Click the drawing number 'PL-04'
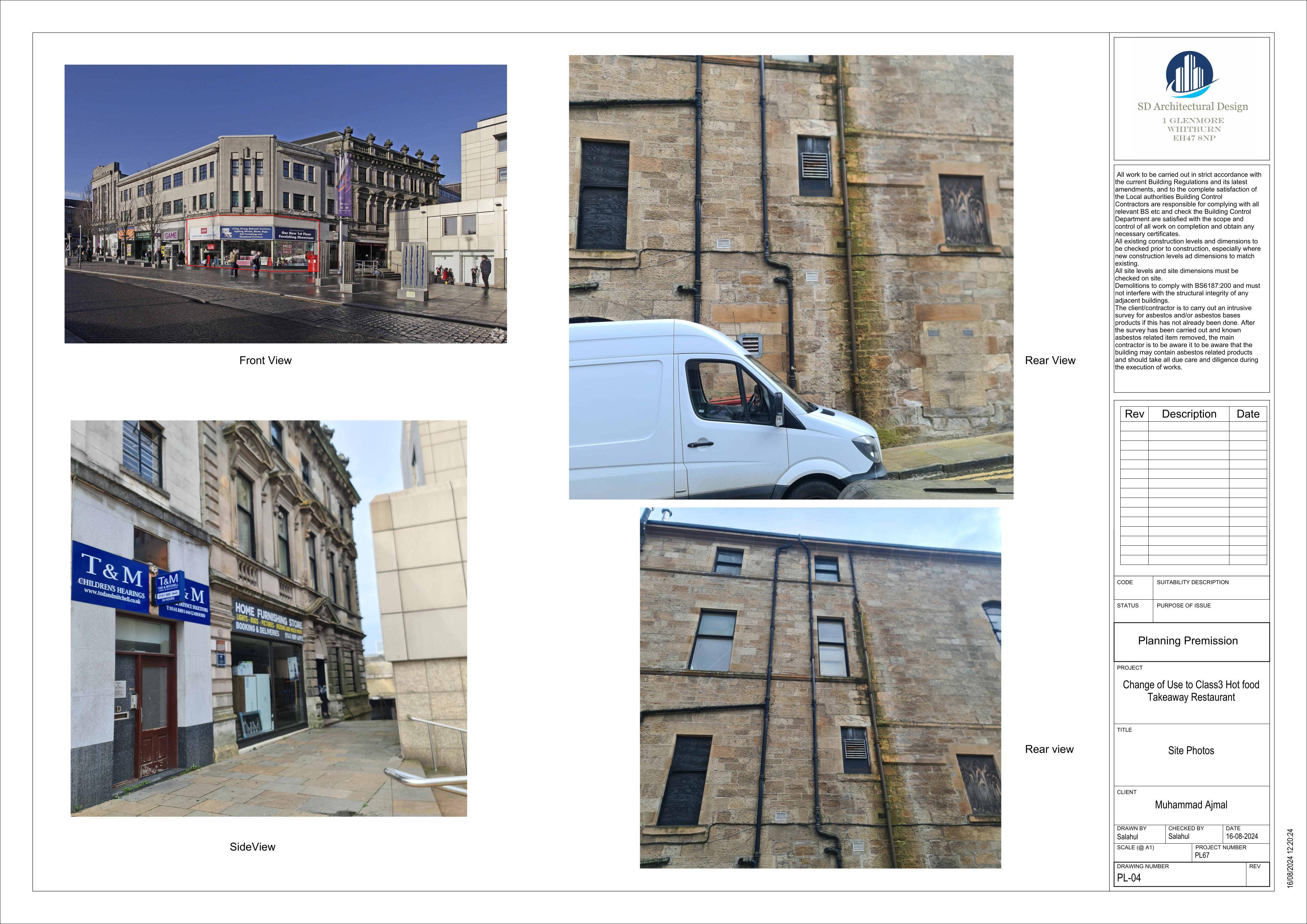1307x924 pixels. [1128, 877]
